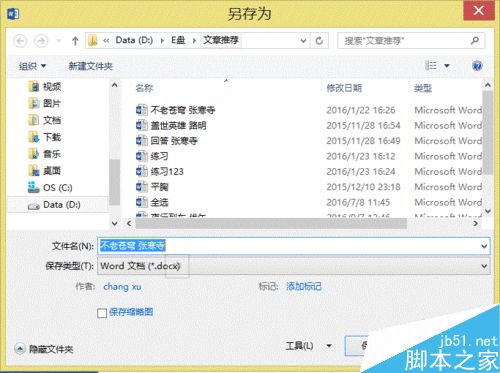The width and height of the screenshot is (500, 373).
Task: Click horizontal scrollbar right arrow
Action: tap(476, 223)
